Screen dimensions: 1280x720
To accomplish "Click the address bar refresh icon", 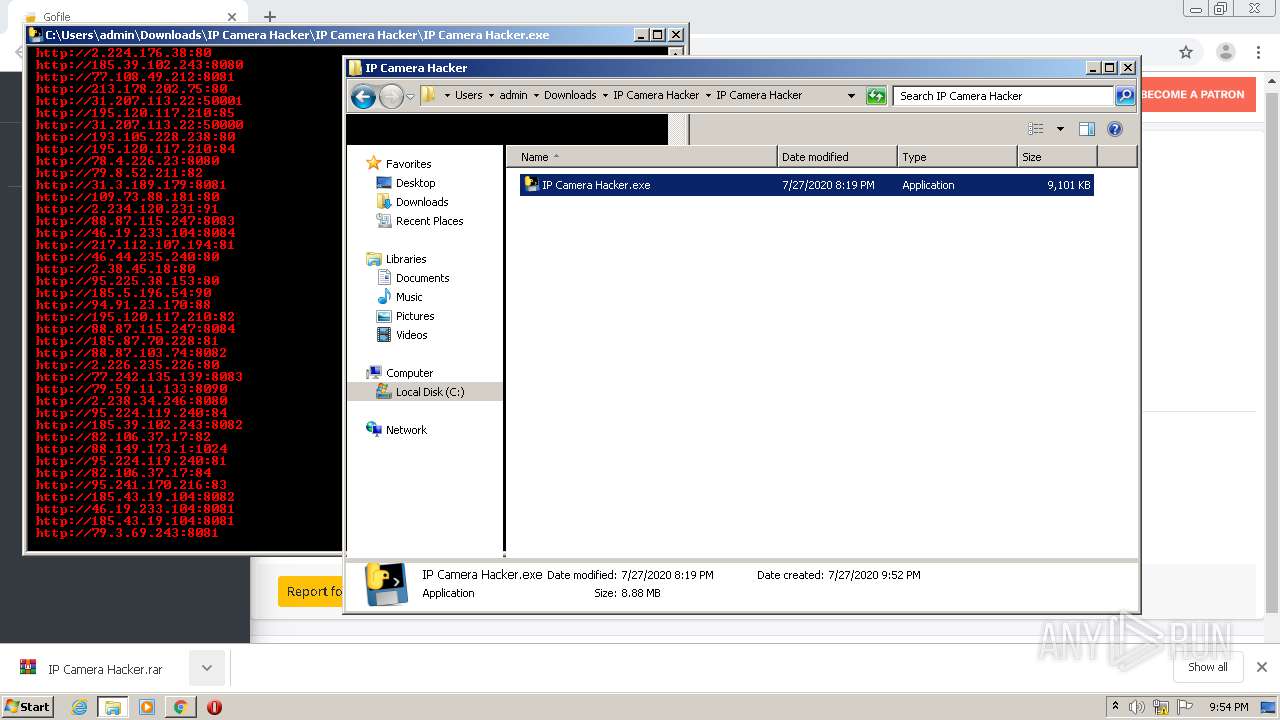I will (x=876, y=96).
